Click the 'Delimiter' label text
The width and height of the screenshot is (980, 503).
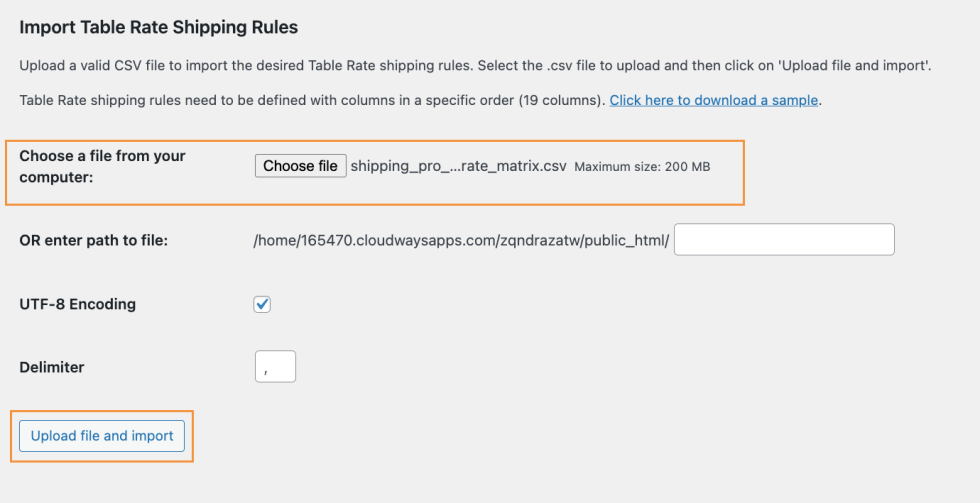tap(52, 367)
